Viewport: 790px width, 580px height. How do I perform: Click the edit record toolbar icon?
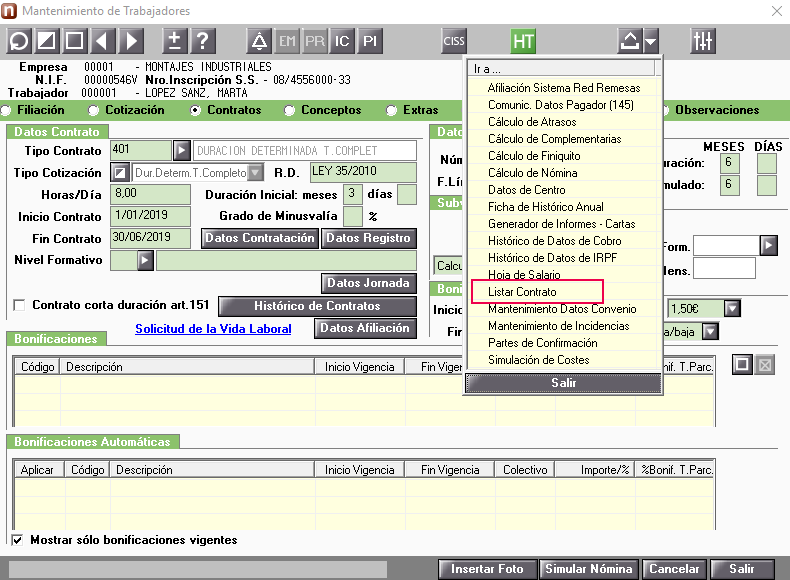pos(47,41)
